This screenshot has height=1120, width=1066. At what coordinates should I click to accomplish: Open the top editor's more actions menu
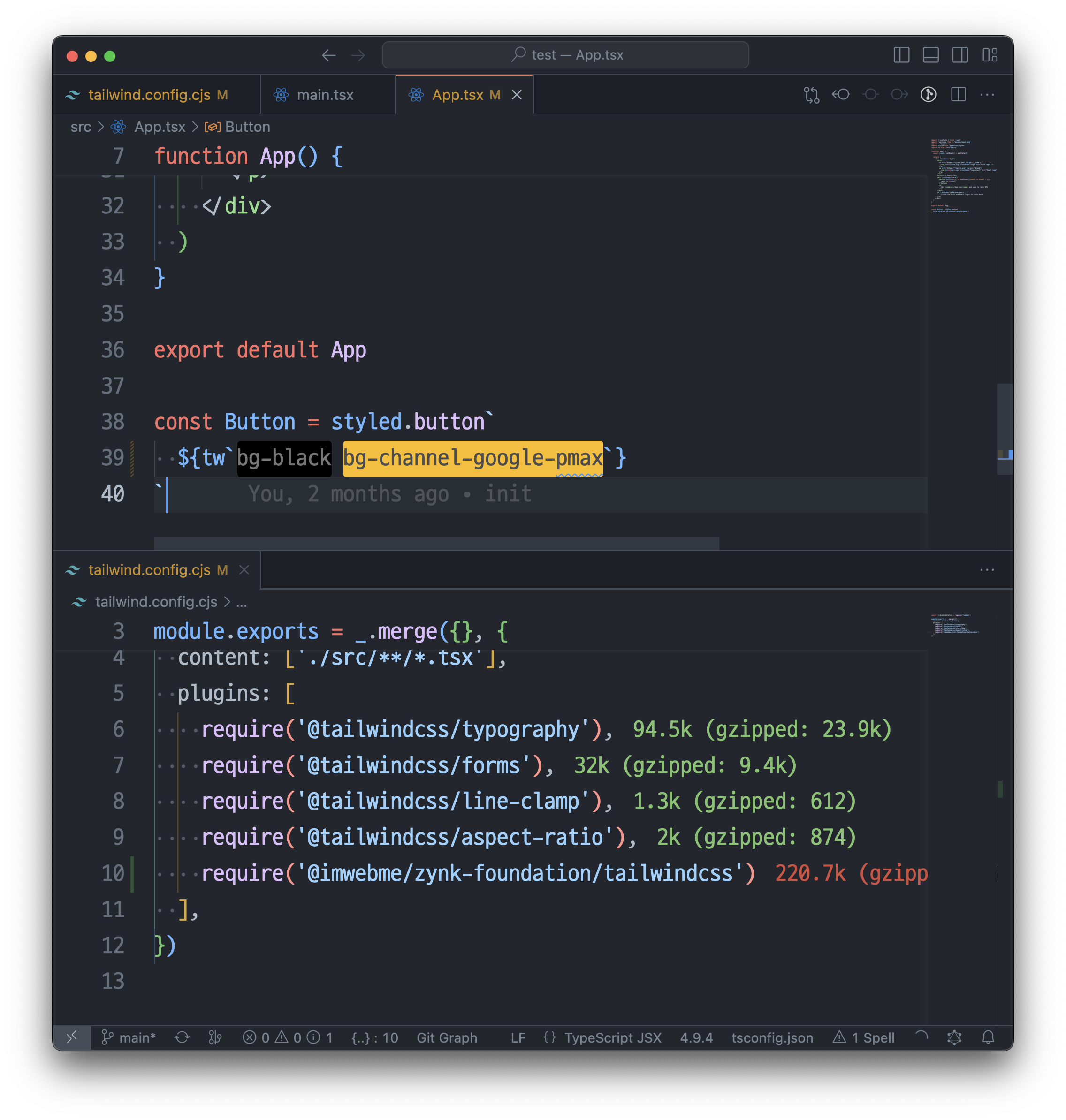point(987,95)
